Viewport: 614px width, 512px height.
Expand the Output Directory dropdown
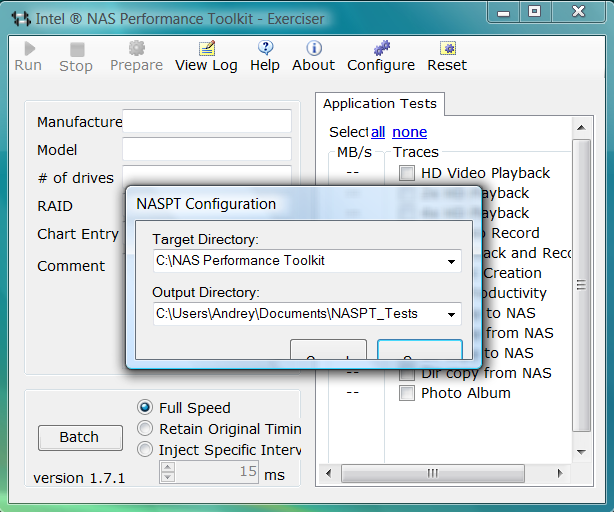tap(452, 315)
